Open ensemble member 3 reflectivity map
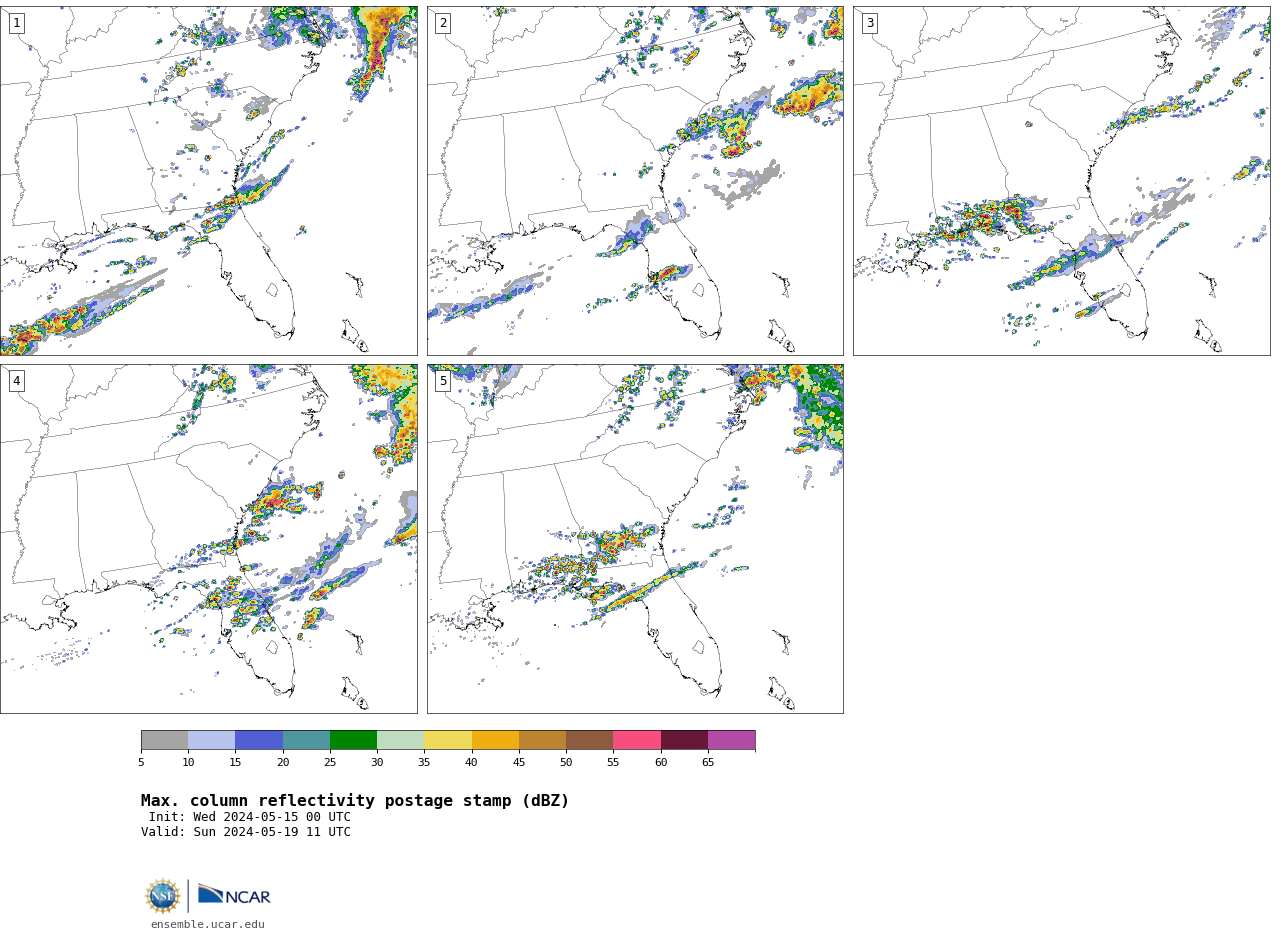Image resolution: width=1280 pixels, height=936 pixels. click(1061, 181)
